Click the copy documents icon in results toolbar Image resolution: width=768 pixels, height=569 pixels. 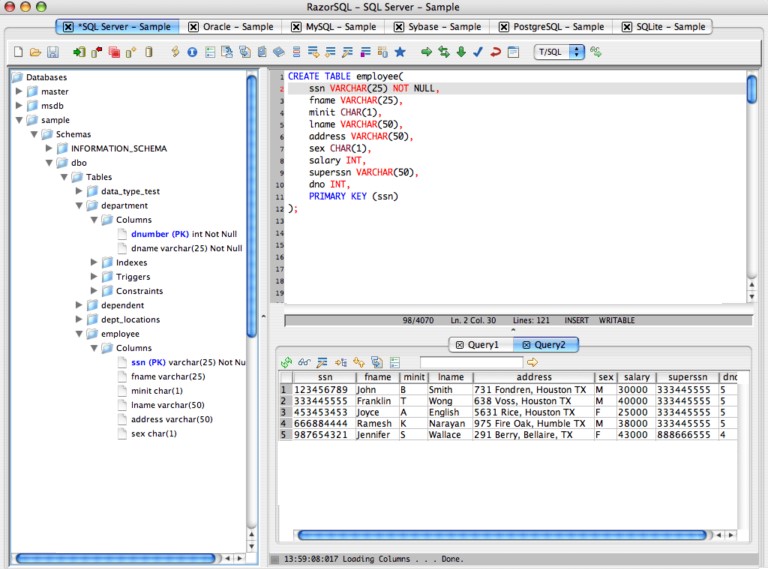pos(377,362)
